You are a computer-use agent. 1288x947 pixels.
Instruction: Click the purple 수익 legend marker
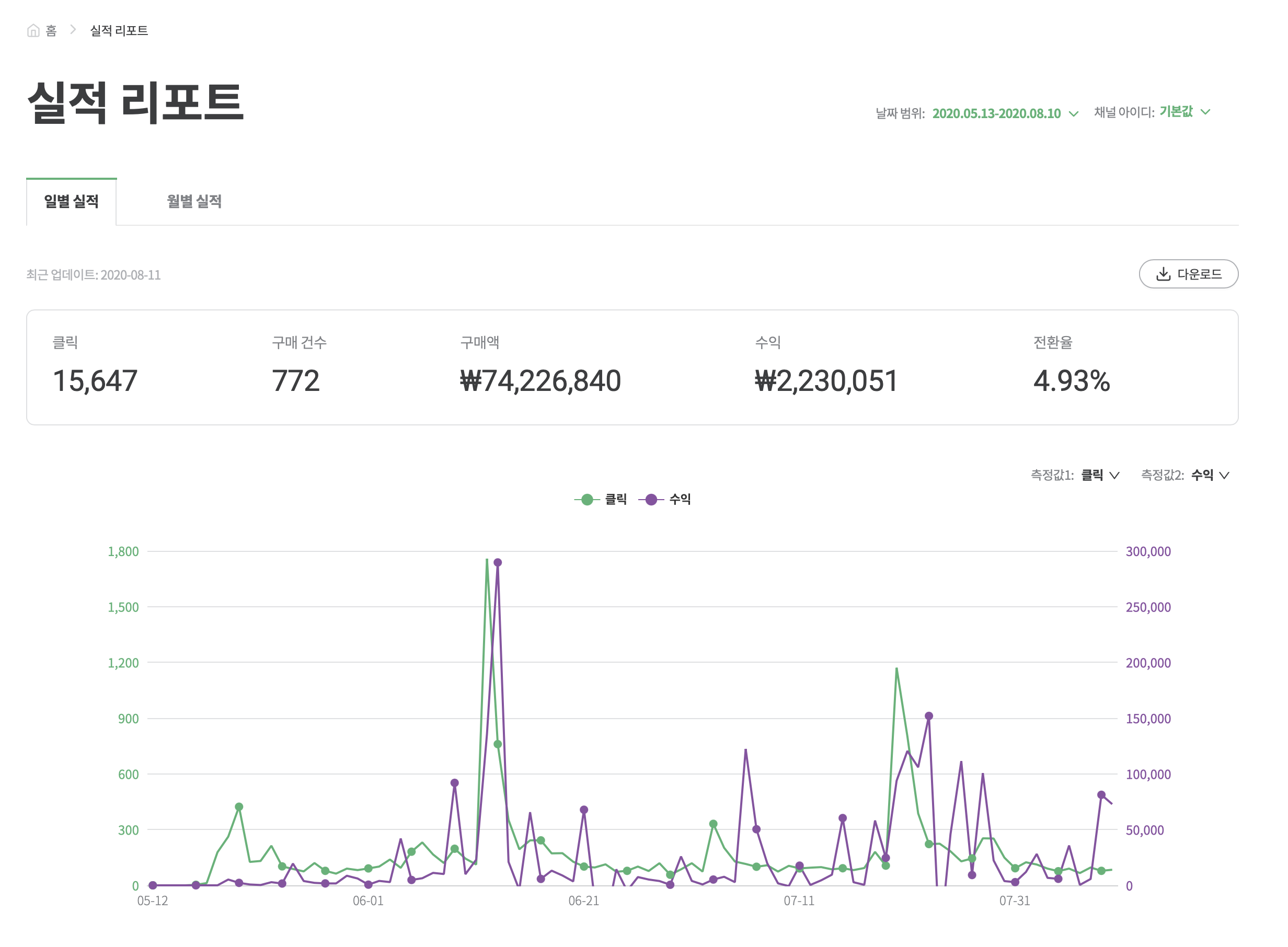pos(651,499)
